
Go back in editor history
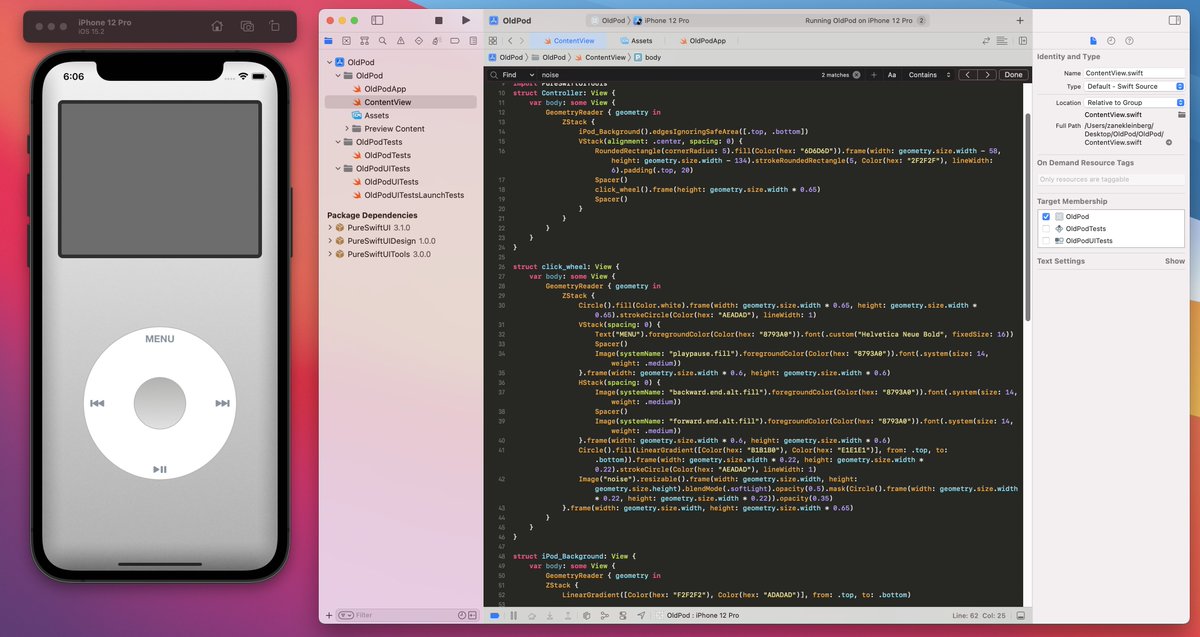(510, 41)
